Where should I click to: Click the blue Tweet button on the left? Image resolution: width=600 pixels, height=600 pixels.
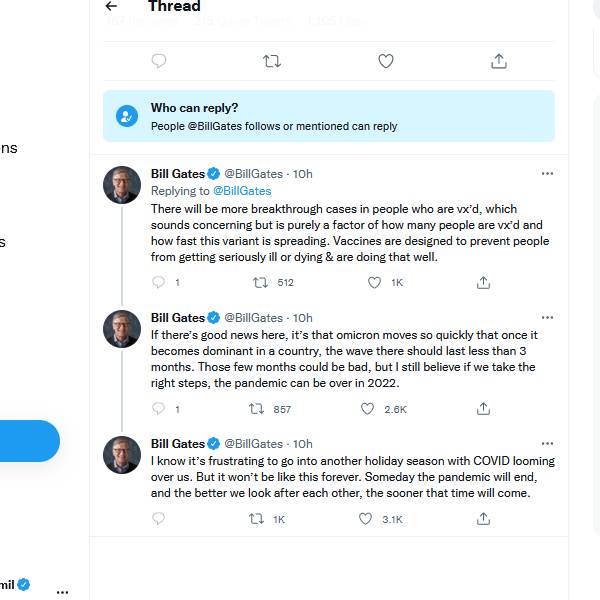click(x=28, y=441)
